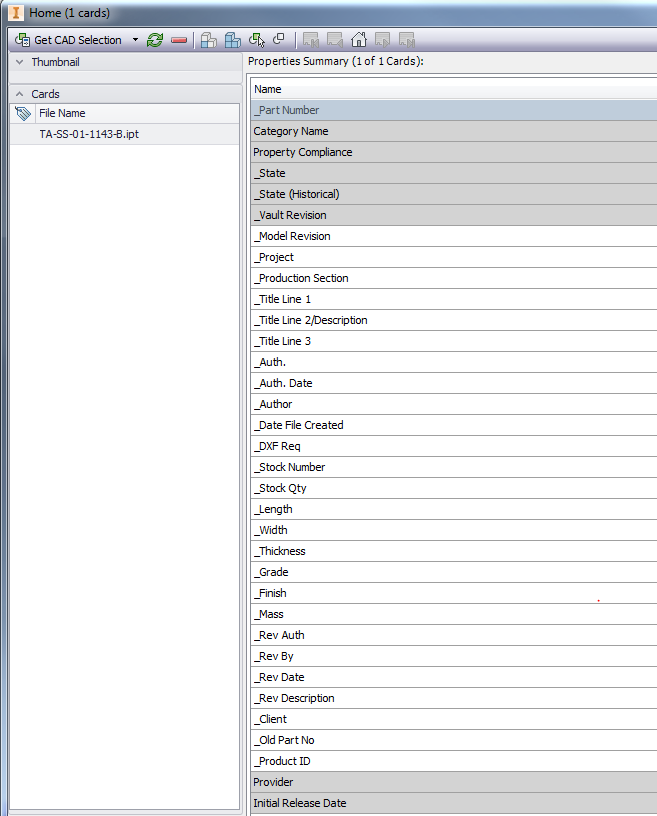The width and height of the screenshot is (657, 816).
Task: Select the Category Name row
Action: (x=453, y=131)
